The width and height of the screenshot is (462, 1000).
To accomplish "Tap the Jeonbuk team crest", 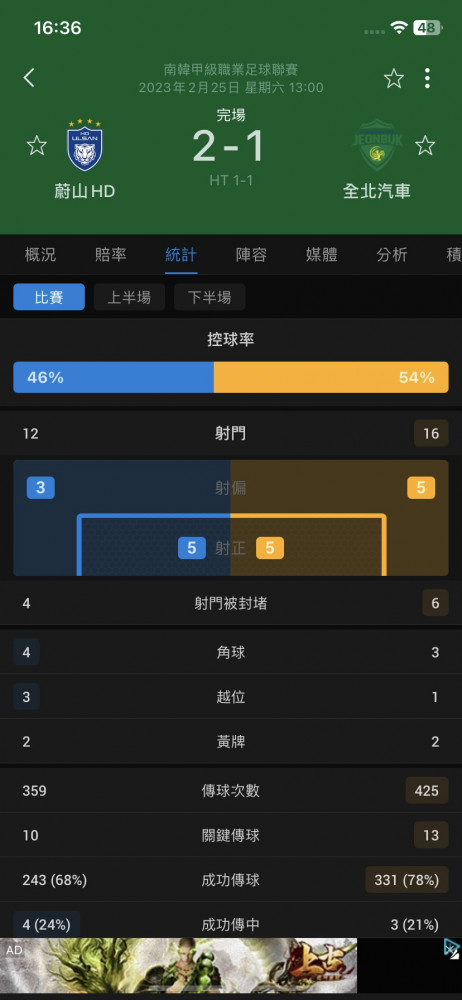I will 376,146.
